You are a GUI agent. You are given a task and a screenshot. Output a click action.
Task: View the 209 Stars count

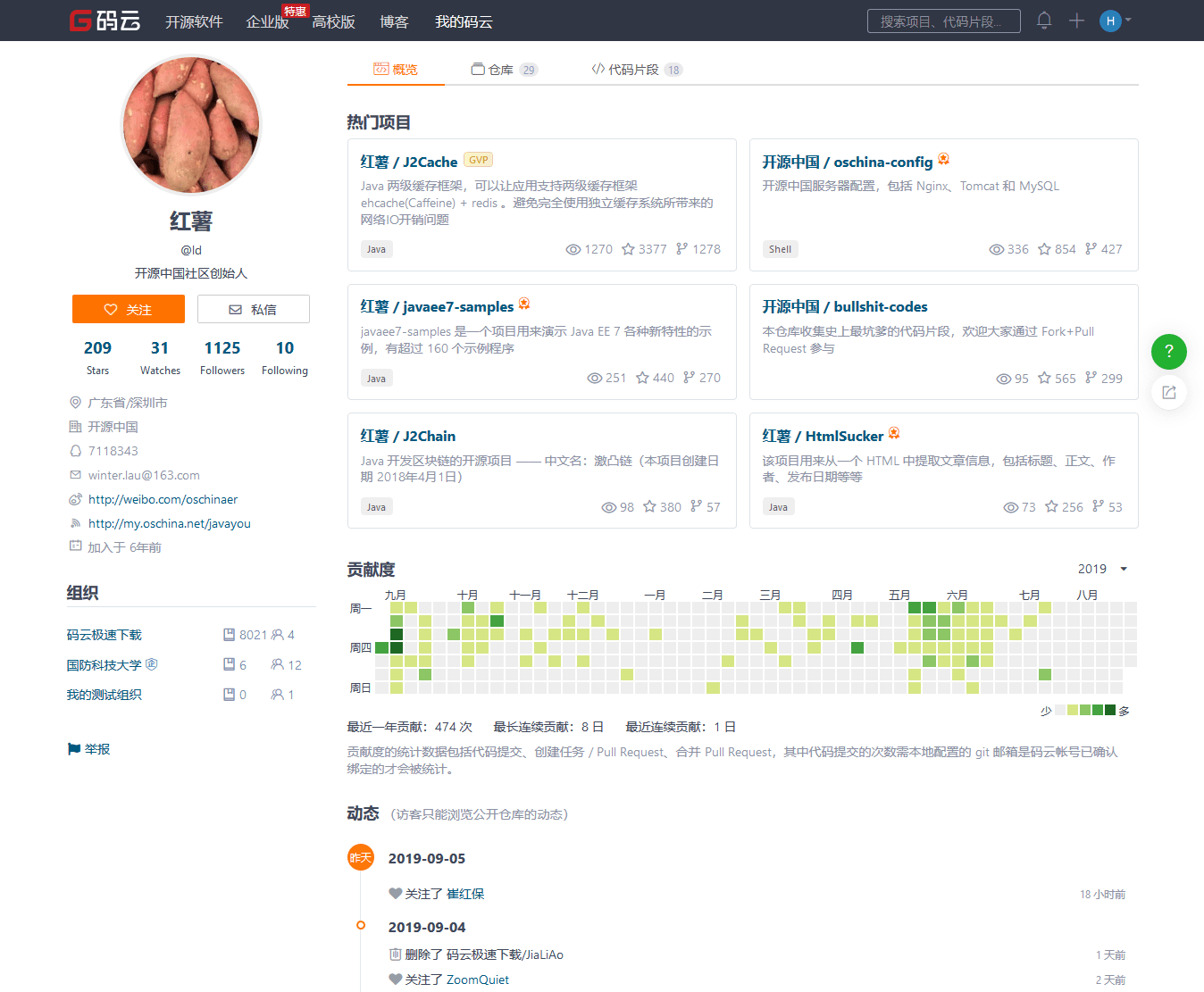[x=97, y=357]
